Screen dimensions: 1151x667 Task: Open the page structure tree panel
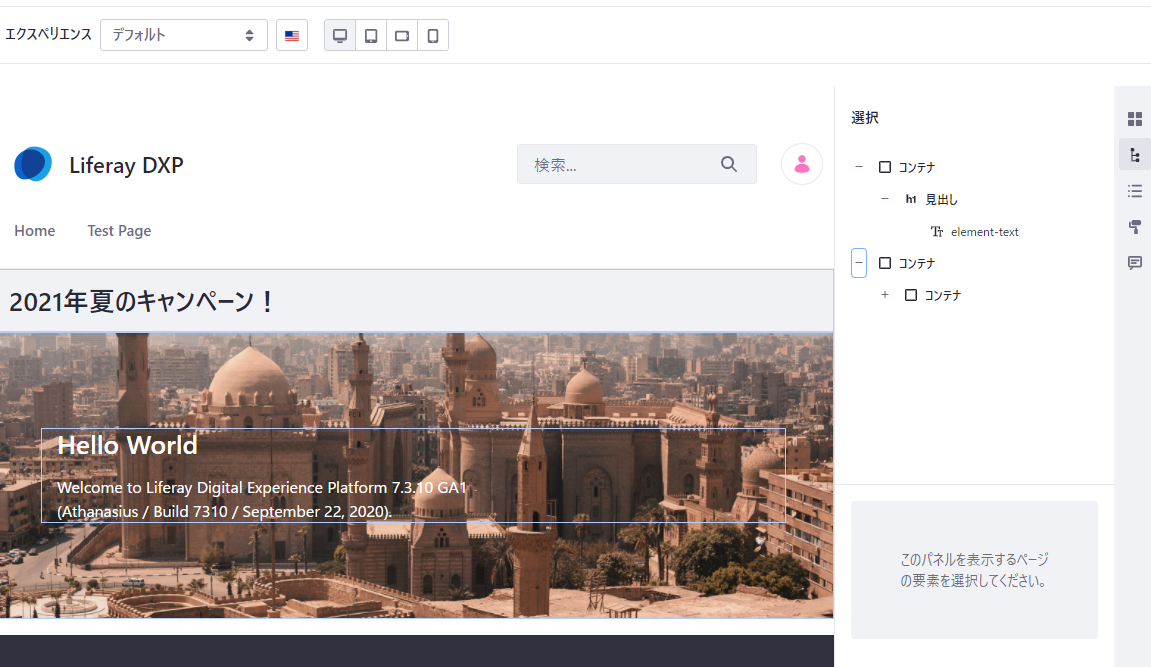click(1134, 155)
